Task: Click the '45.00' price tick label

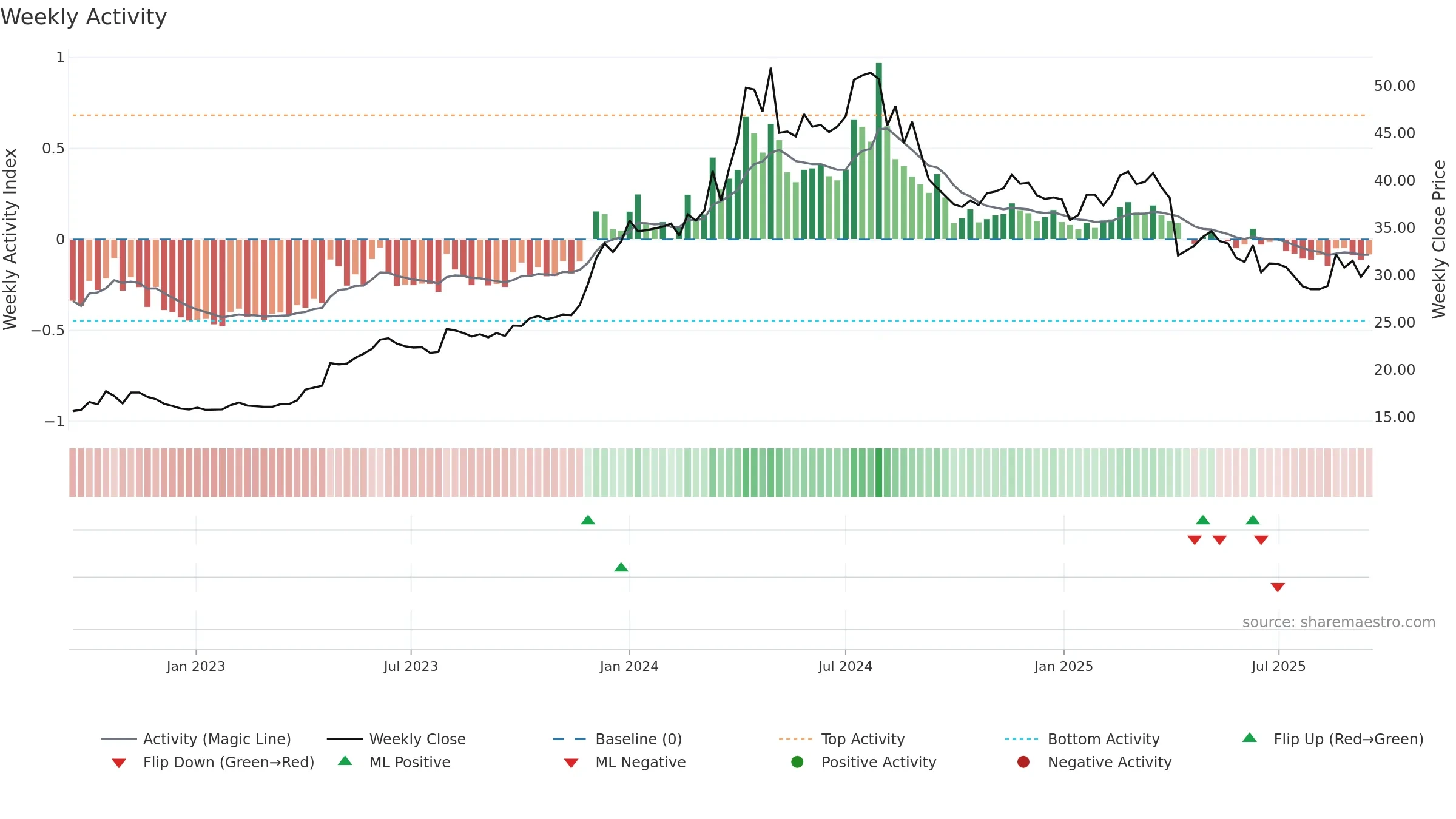Action: coord(1395,133)
